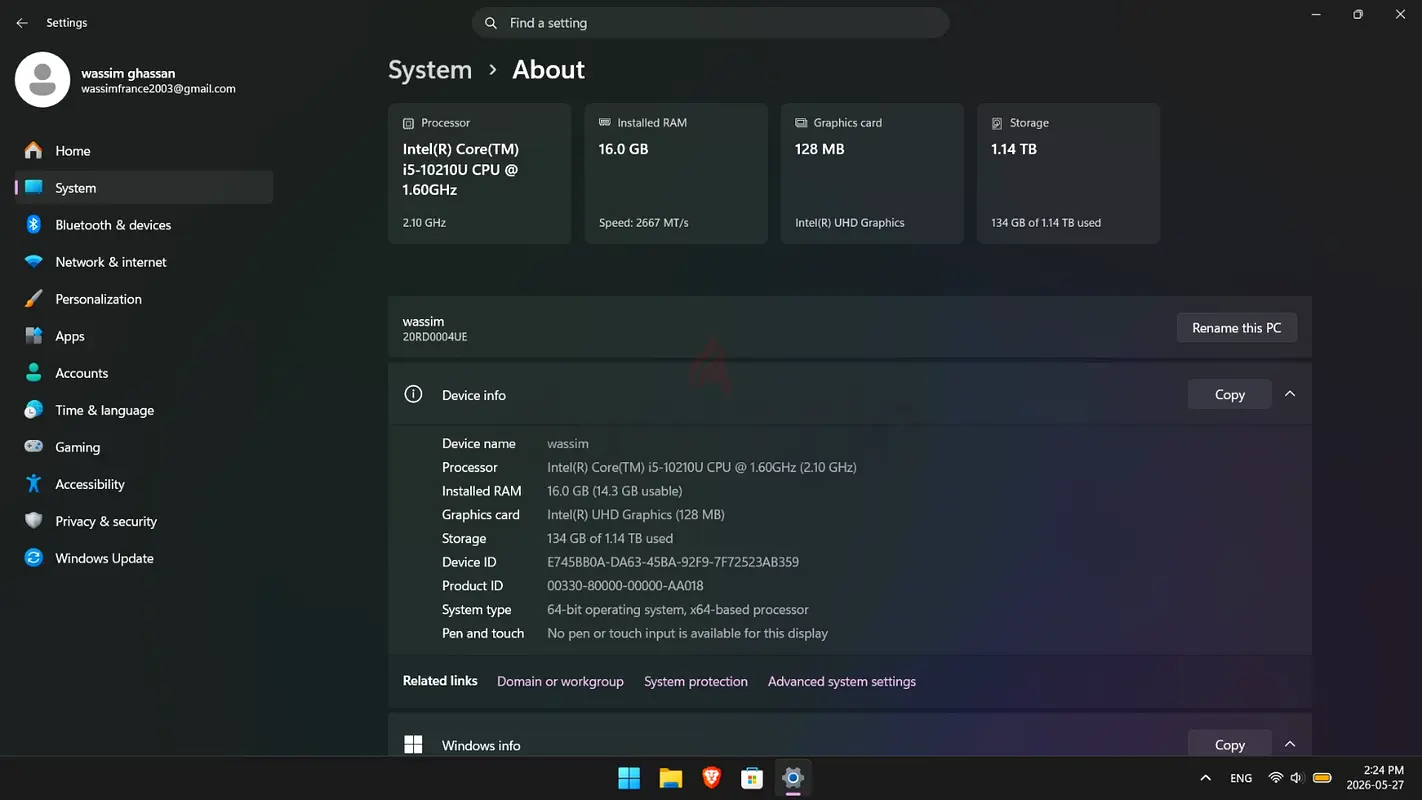The image size is (1422, 800).
Task: Click the Installed RAM card icon
Action: point(604,123)
